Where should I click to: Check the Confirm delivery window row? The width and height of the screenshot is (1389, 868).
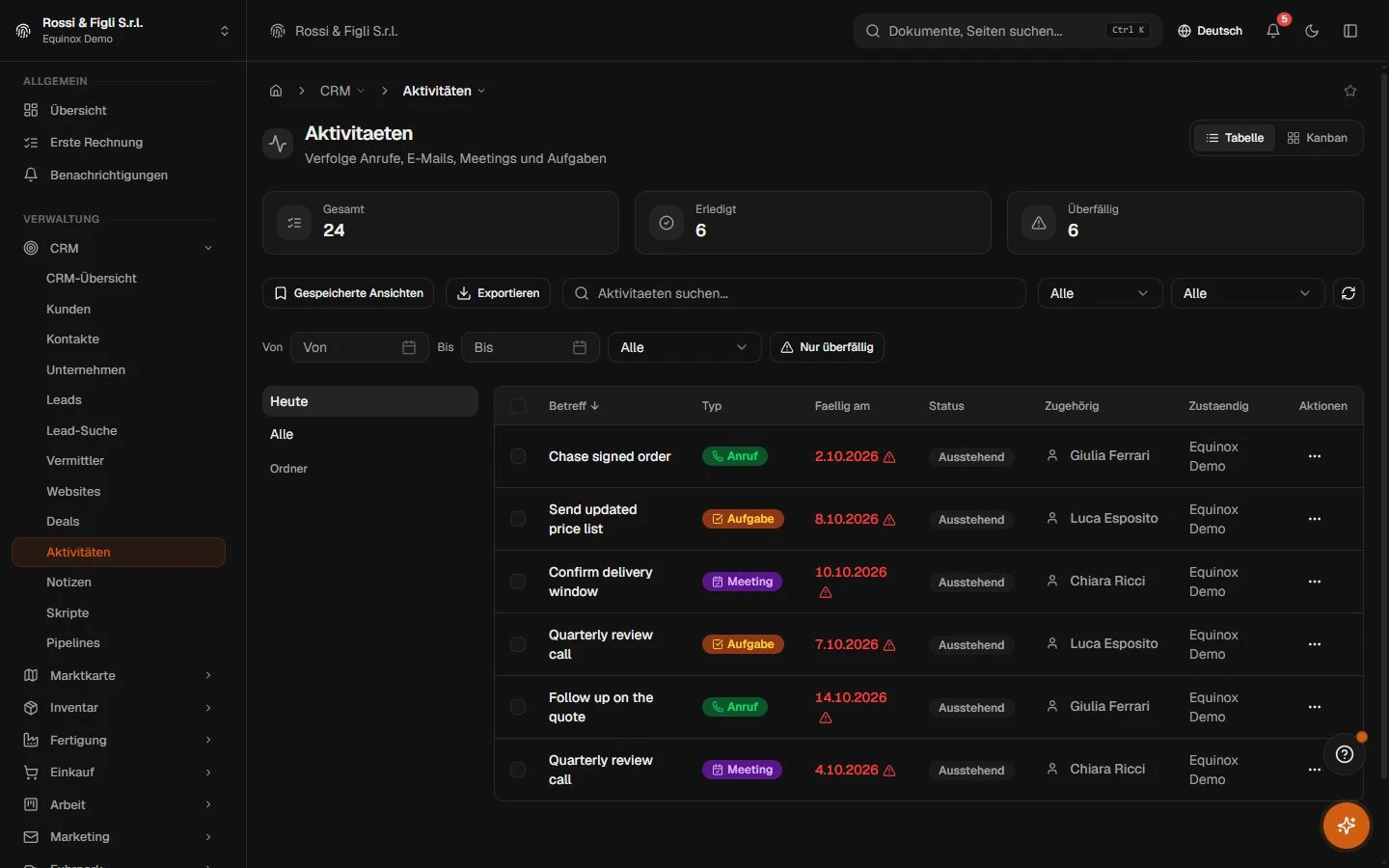[x=518, y=582]
